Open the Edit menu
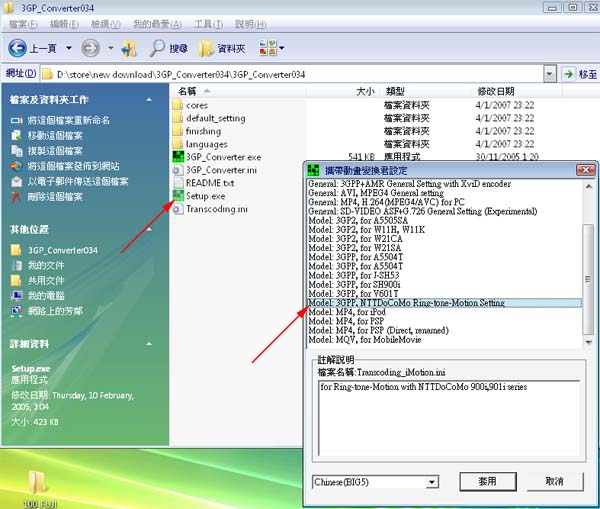The width and height of the screenshot is (600, 509). (x=65, y=22)
